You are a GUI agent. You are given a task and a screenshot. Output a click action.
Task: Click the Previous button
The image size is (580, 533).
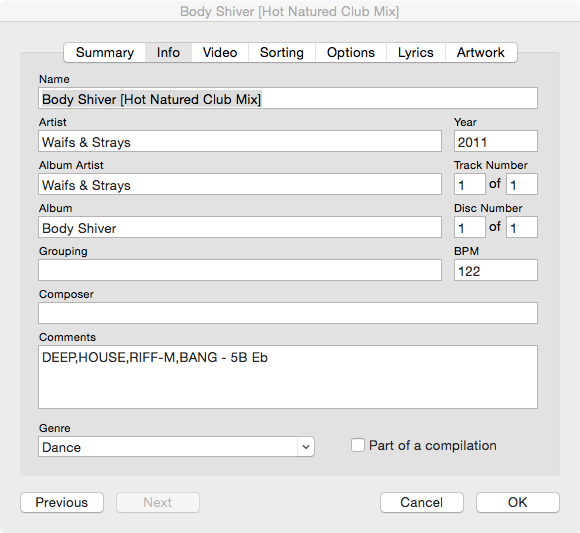62,502
